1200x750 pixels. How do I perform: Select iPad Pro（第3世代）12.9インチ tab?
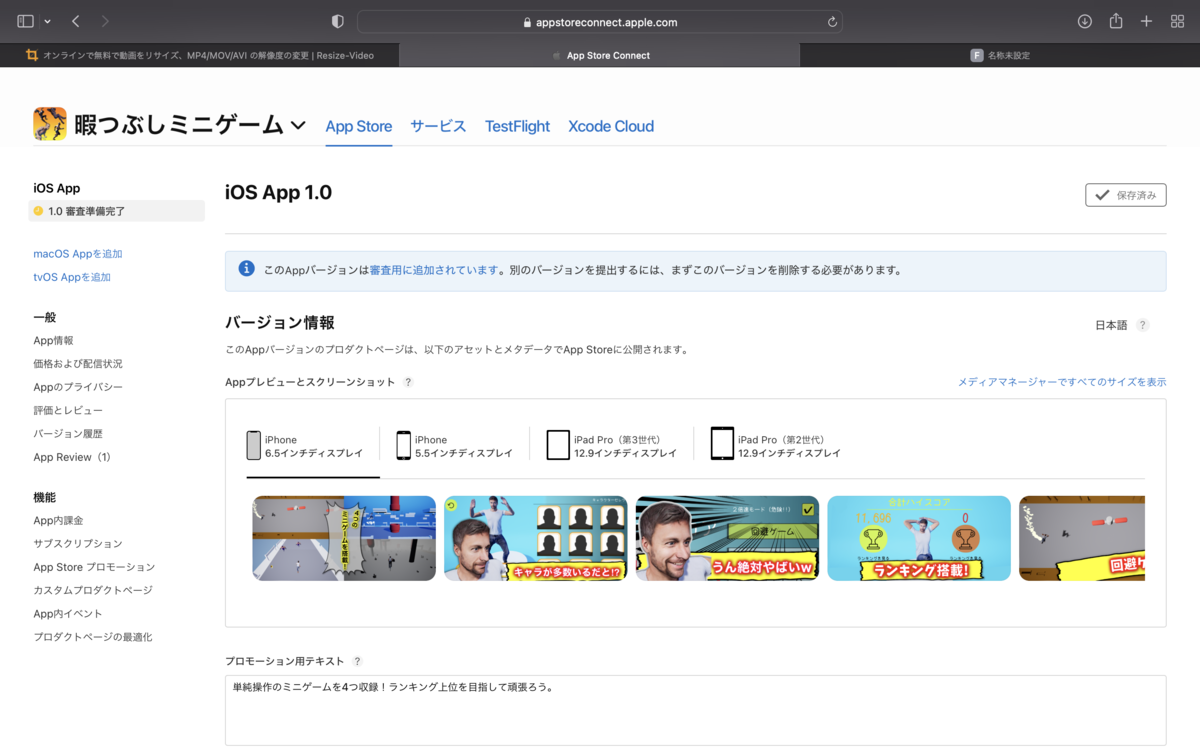click(611, 446)
